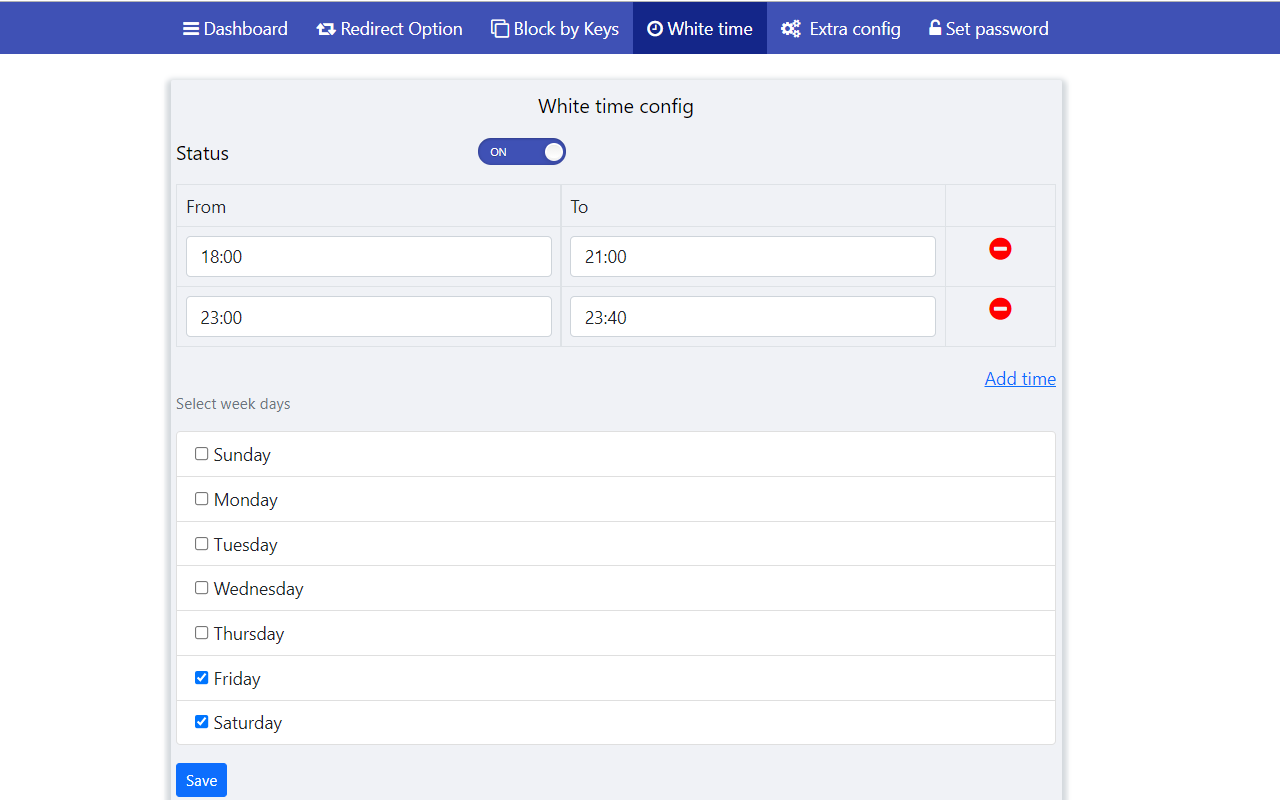Edit the To field showing 21:00
The width and height of the screenshot is (1280, 800).
click(x=753, y=257)
